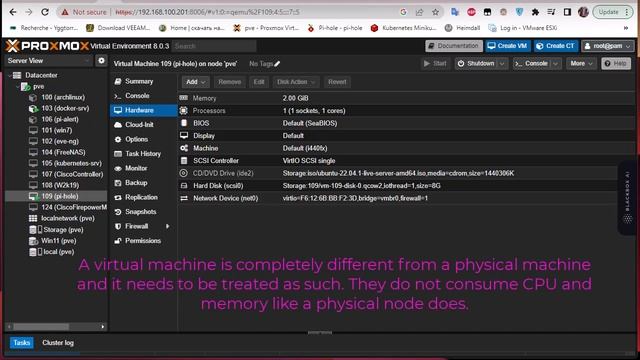
Task: Open Server View settings gear
Action: pyautogui.click(x=101, y=61)
